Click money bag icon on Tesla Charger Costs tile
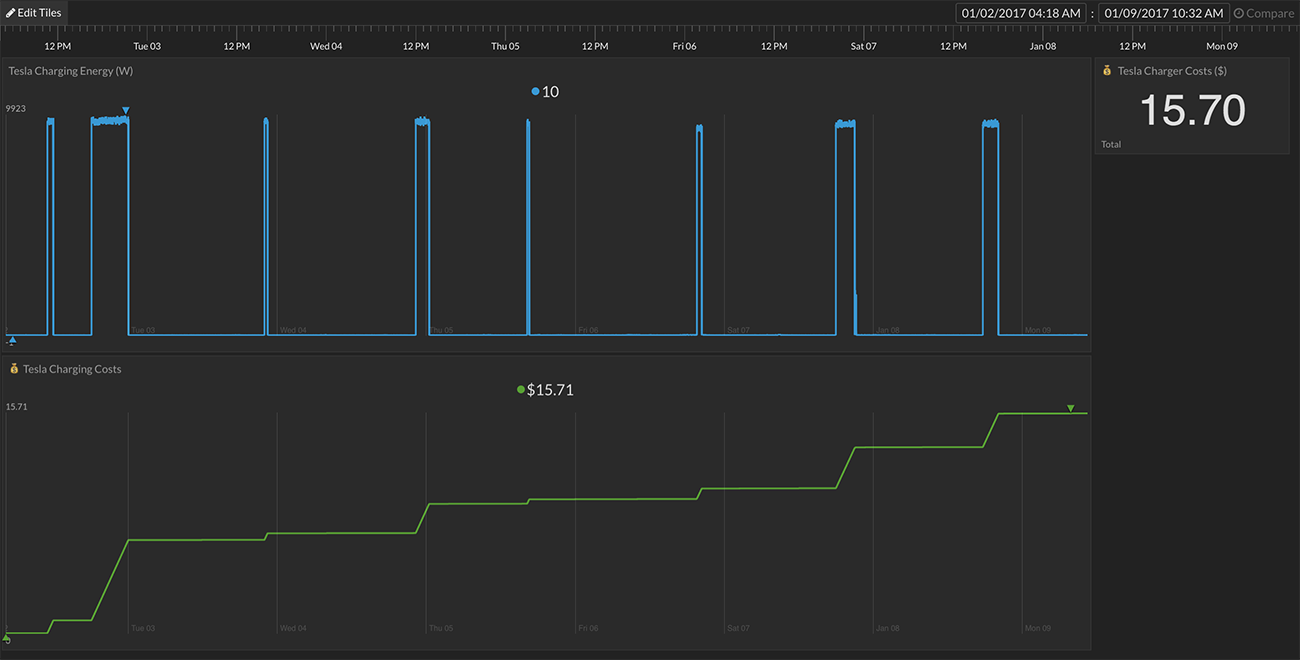This screenshot has height=660, width=1300. click(x=1107, y=71)
